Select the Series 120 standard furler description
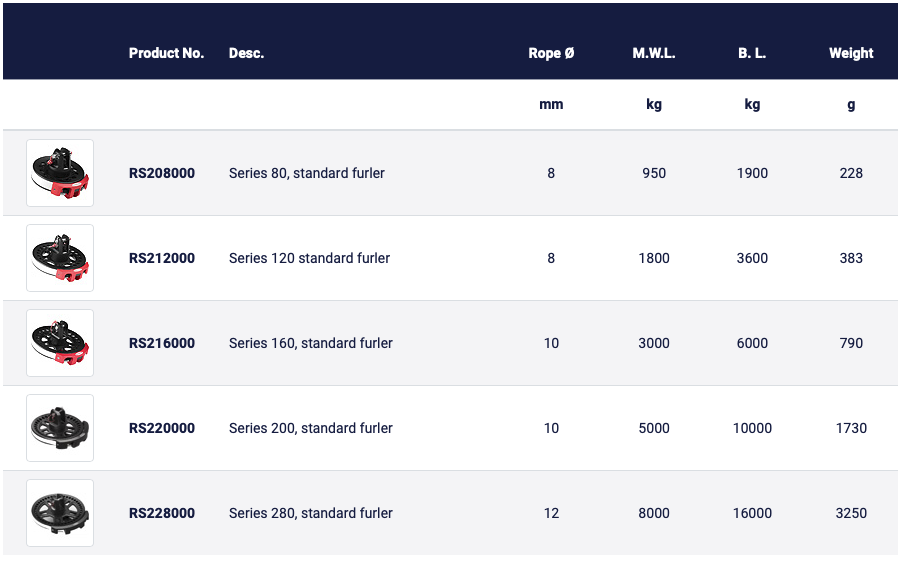The width and height of the screenshot is (898, 561). (x=309, y=258)
